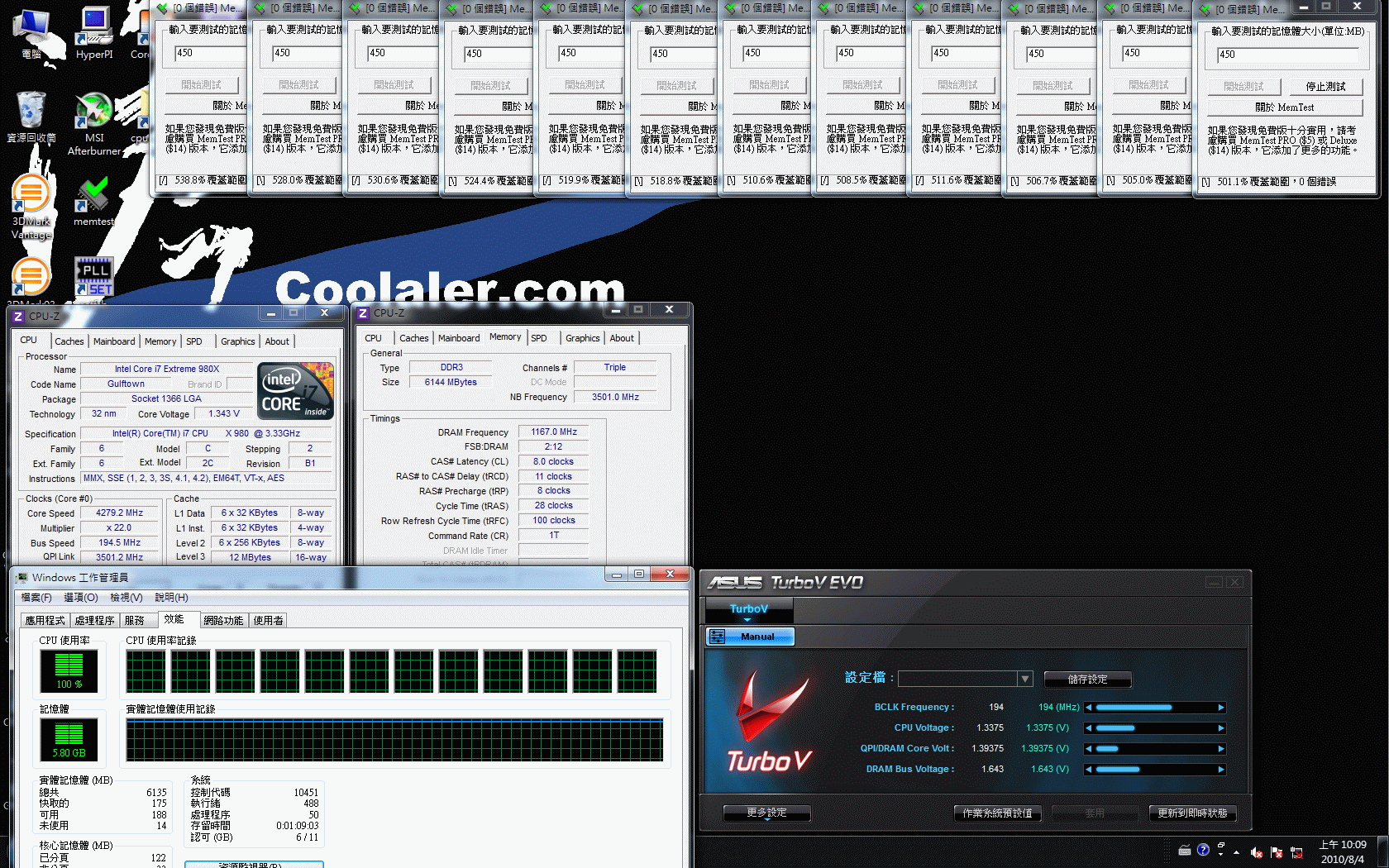The image size is (1389, 868).
Task: Click the muted volume tray icon
Action: (1257, 852)
